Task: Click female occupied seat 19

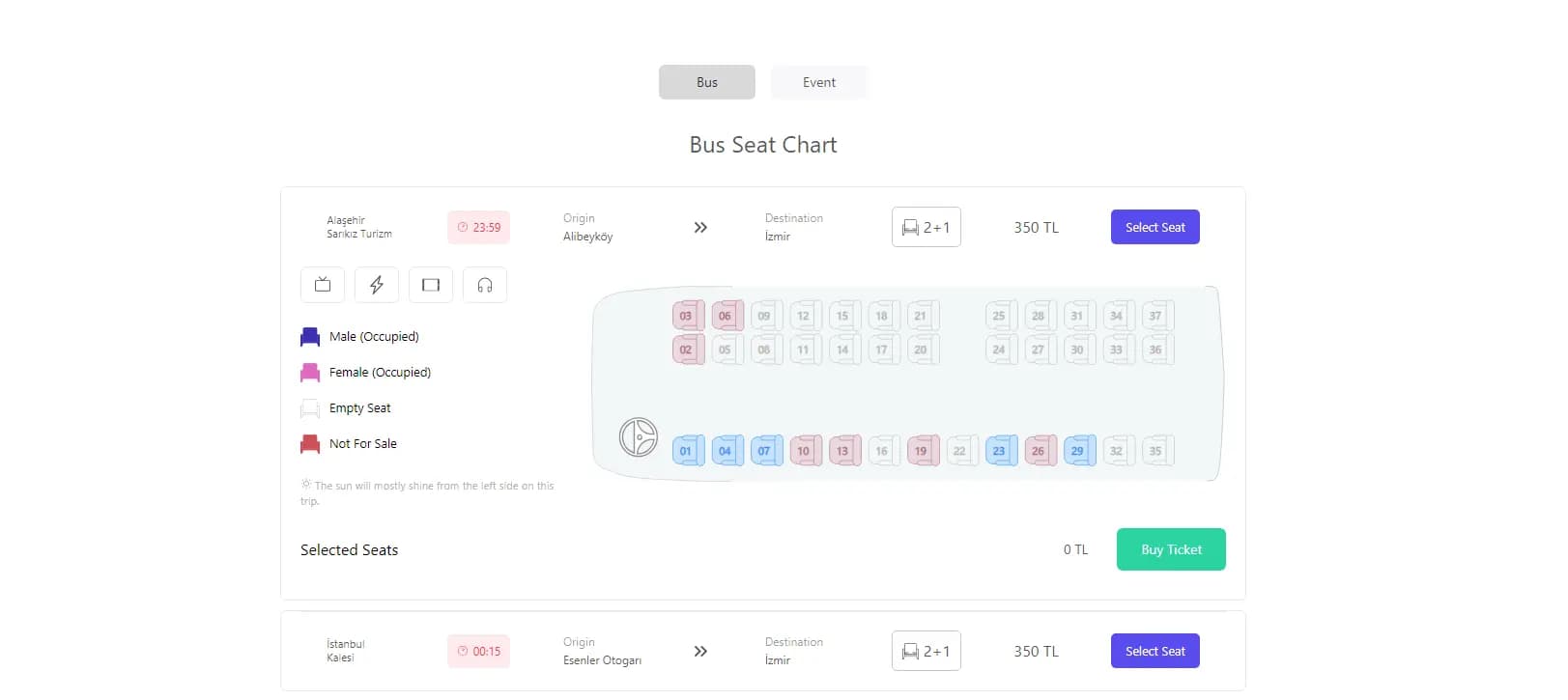Action: click(923, 451)
